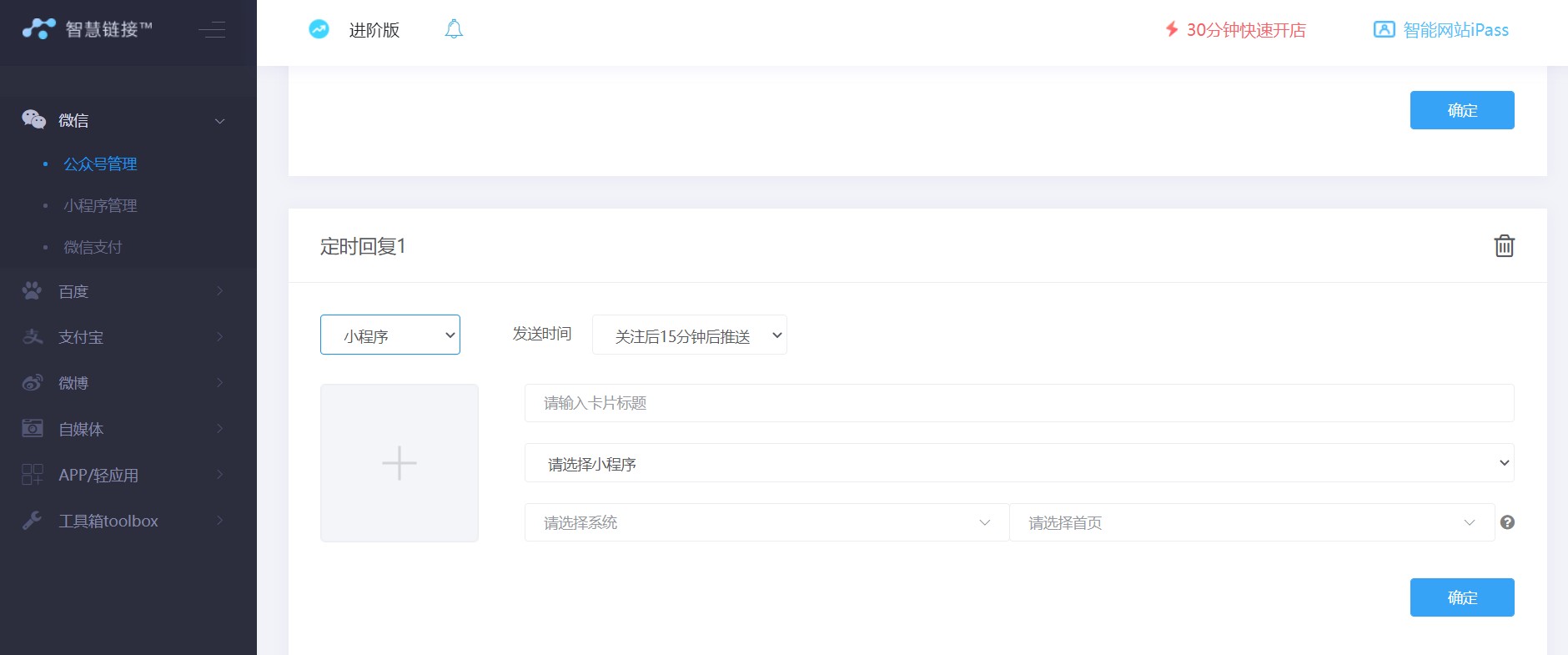This screenshot has width=1568, height=655.
Task: Click the 定时回复1 heading
Action: (363, 246)
